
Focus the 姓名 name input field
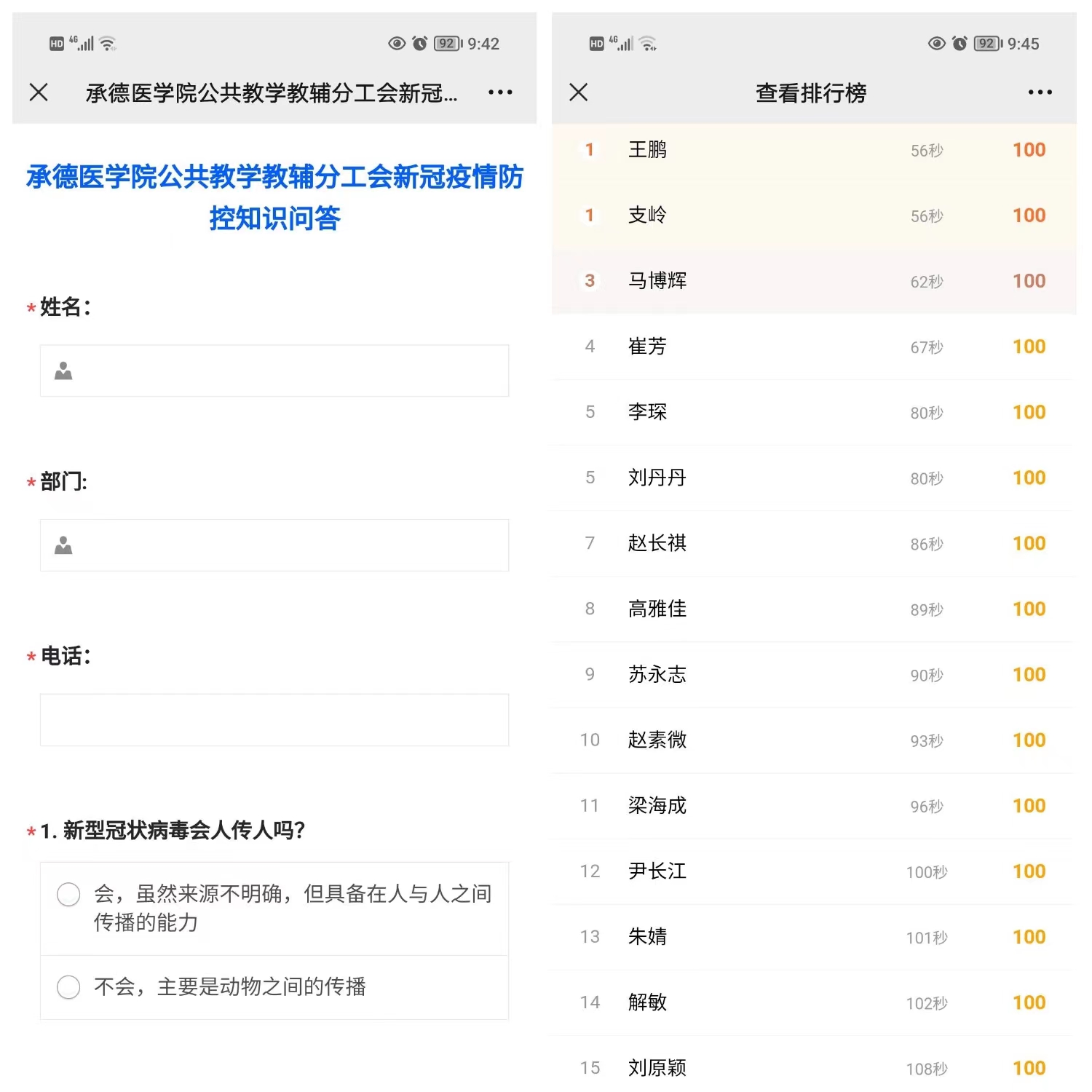(291, 371)
